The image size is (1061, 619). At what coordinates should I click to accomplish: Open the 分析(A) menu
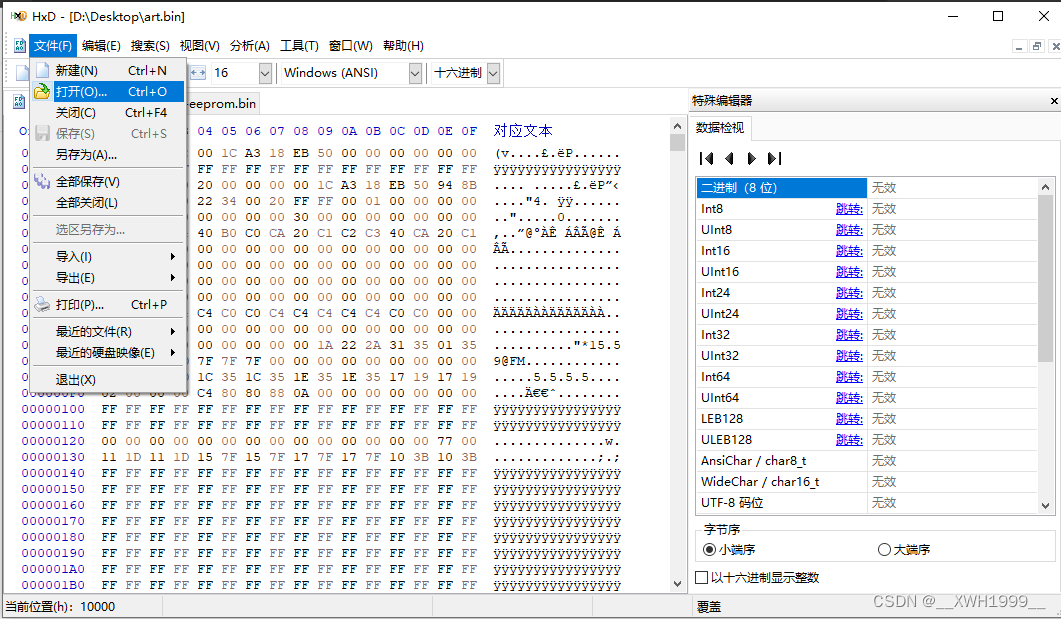(x=250, y=45)
